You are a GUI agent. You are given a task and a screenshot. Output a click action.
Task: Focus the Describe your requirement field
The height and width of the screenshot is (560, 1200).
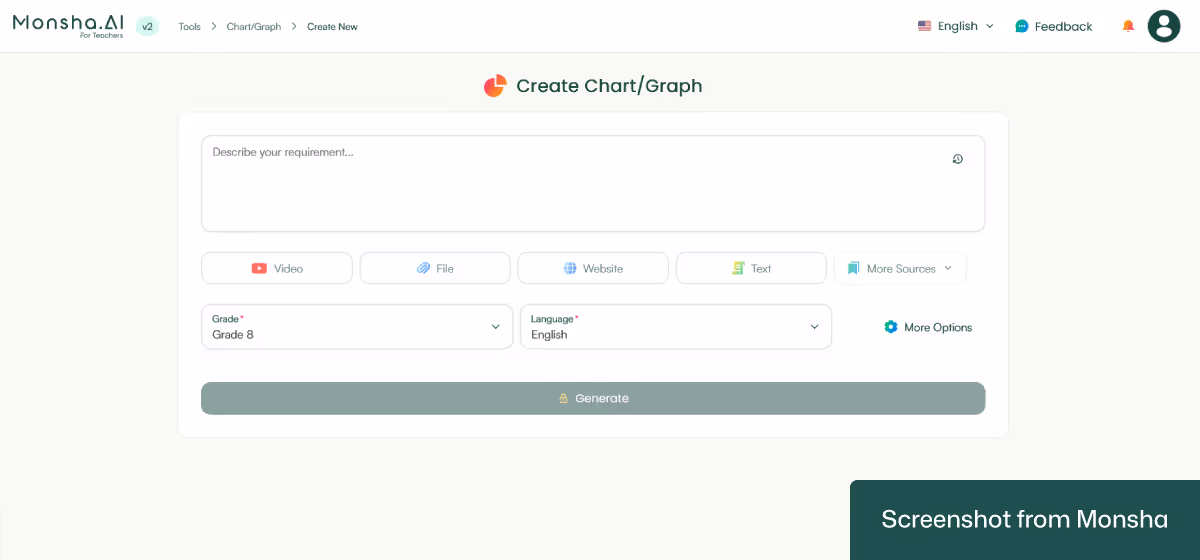pos(593,184)
